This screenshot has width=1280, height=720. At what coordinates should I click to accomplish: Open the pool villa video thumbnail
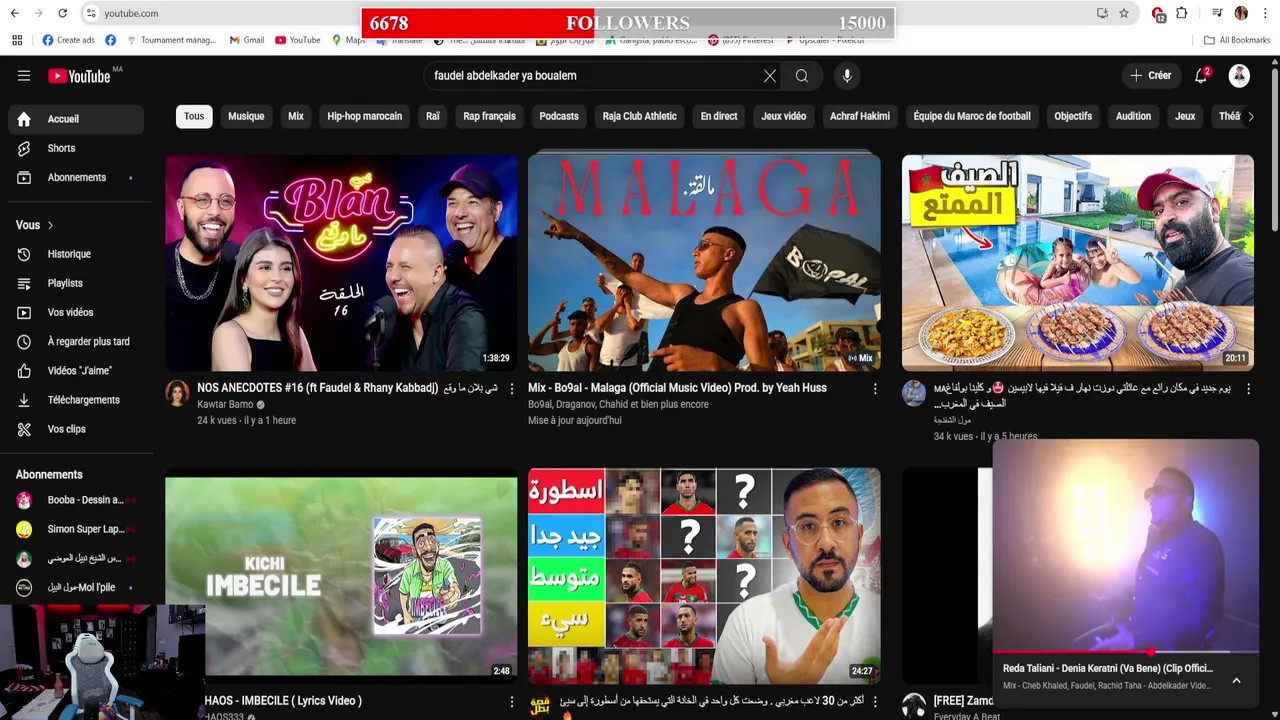tap(1077, 262)
